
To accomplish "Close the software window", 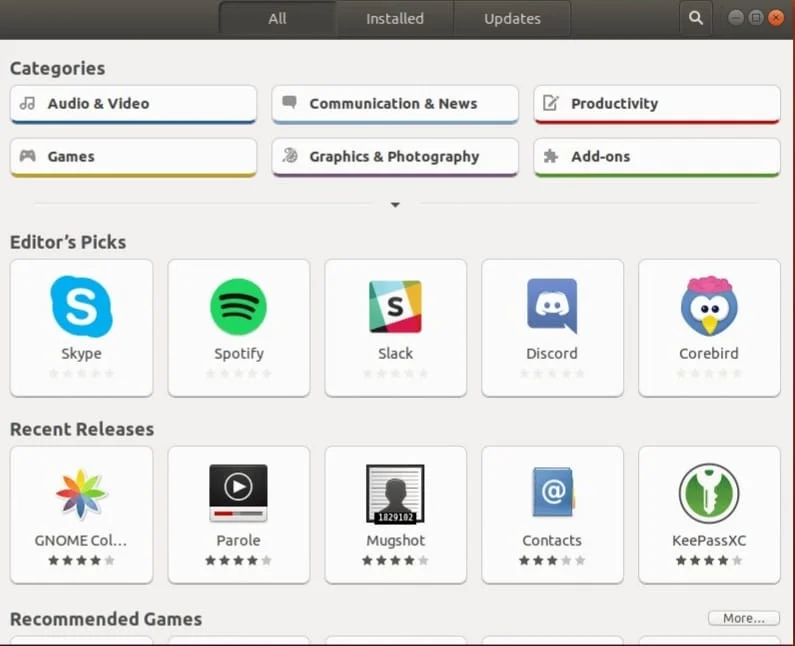I will click(776, 18).
